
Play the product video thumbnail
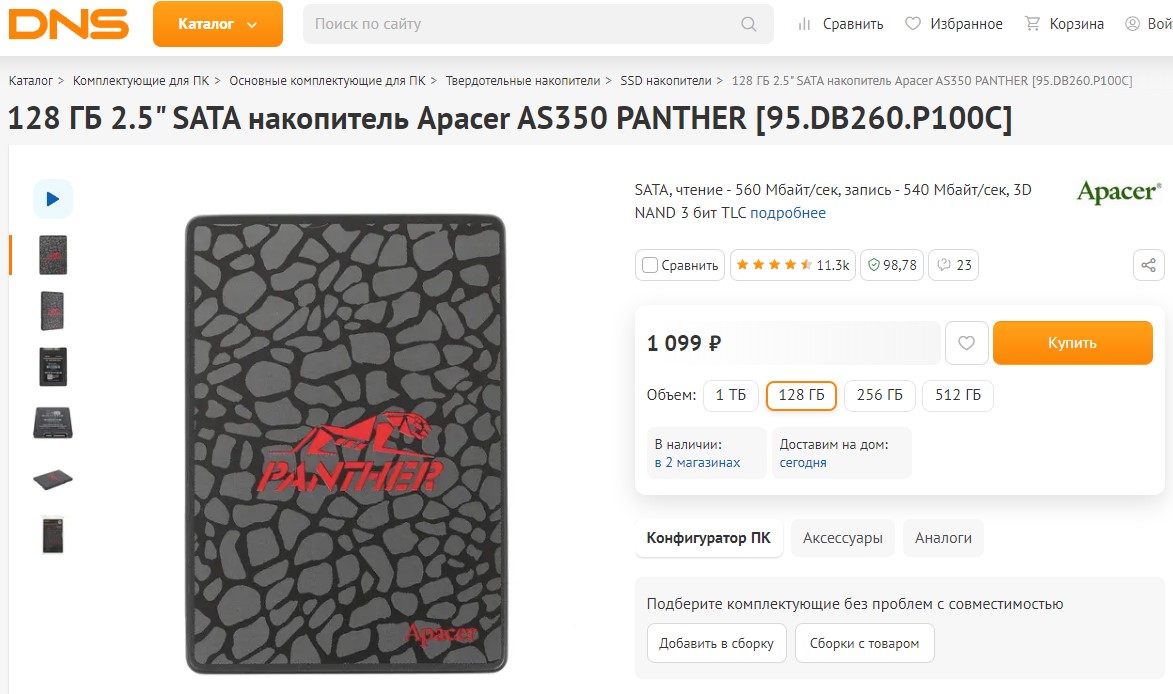pyautogui.click(x=52, y=199)
